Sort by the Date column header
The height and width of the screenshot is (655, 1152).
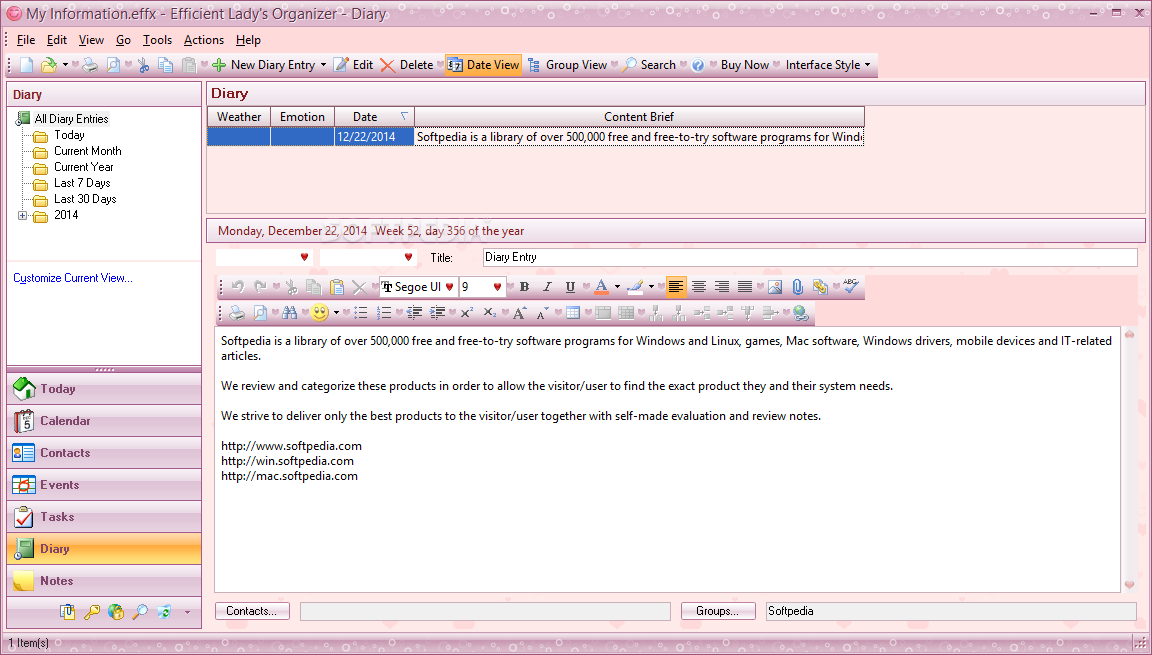click(375, 117)
